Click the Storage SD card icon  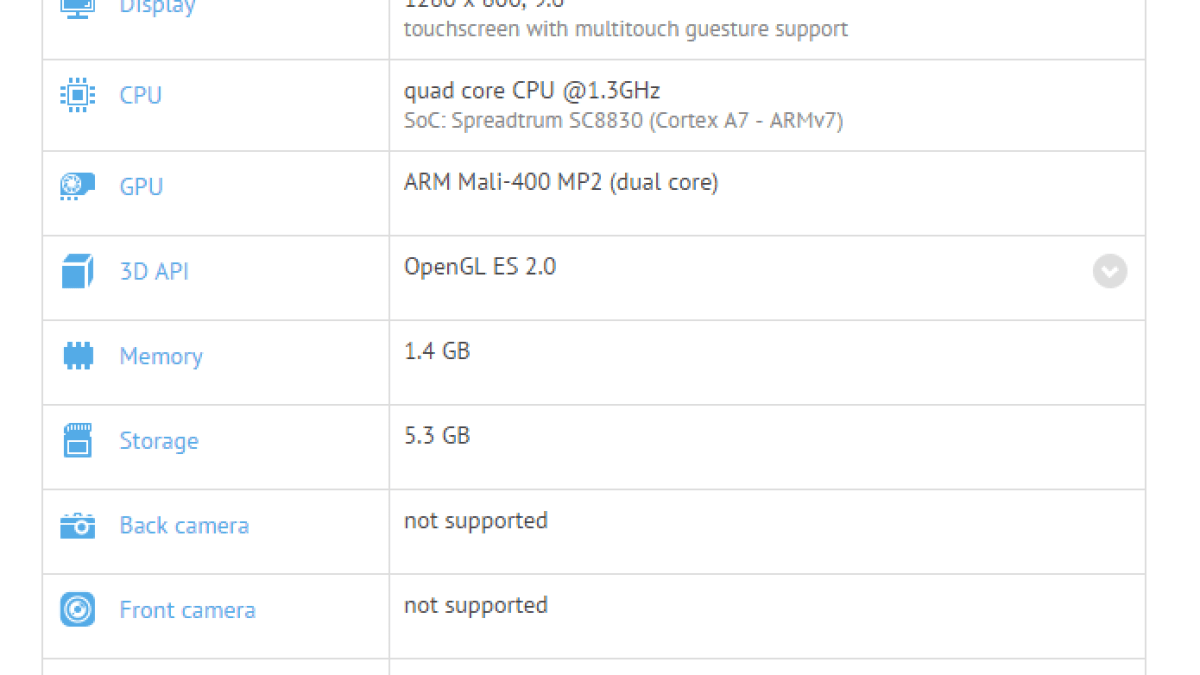(77, 441)
